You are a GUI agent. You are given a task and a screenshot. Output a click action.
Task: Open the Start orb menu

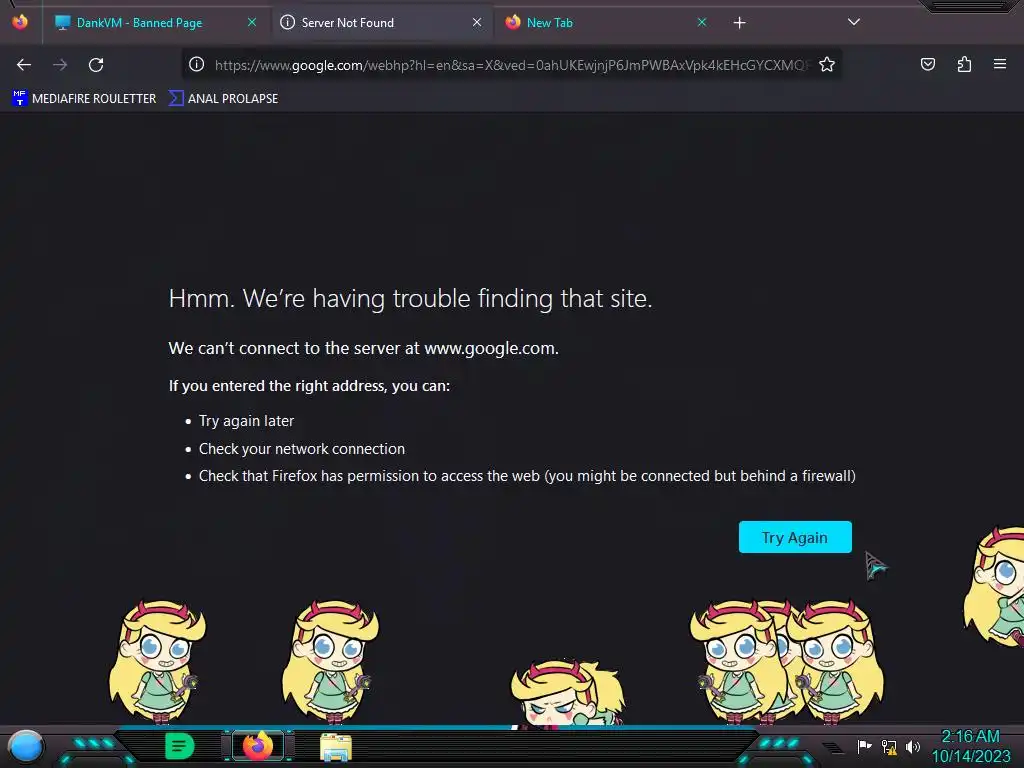tap(25, 748)
